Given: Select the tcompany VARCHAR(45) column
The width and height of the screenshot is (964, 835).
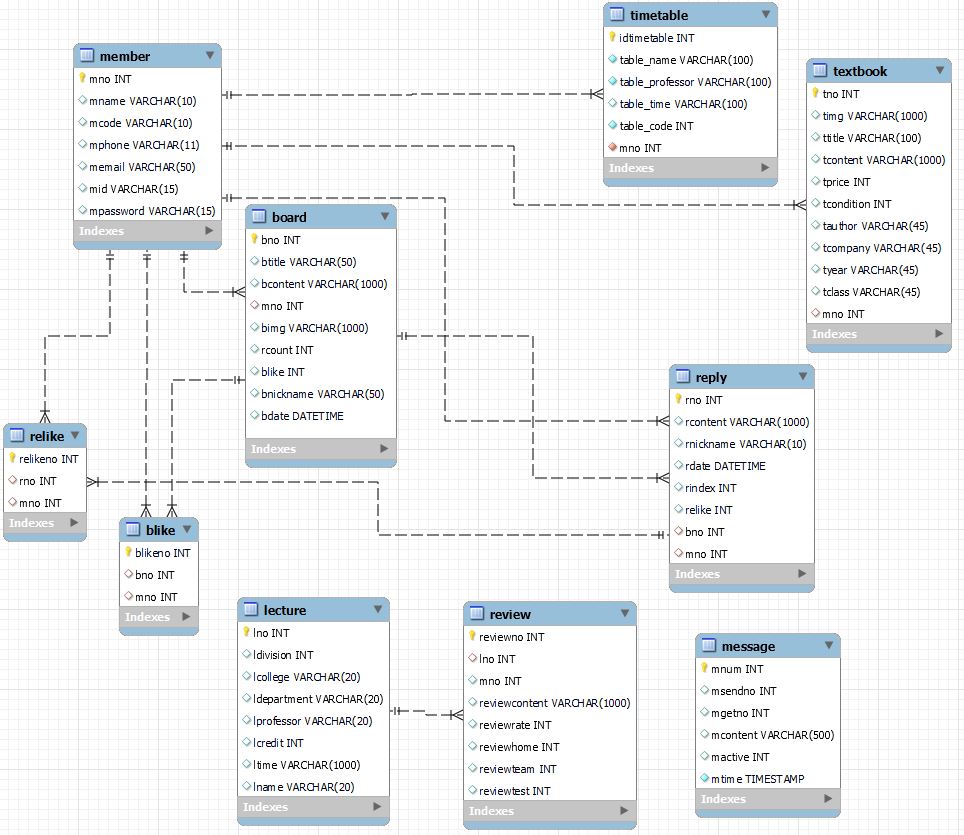Looking at the screenshot, I should click(879, 248).
